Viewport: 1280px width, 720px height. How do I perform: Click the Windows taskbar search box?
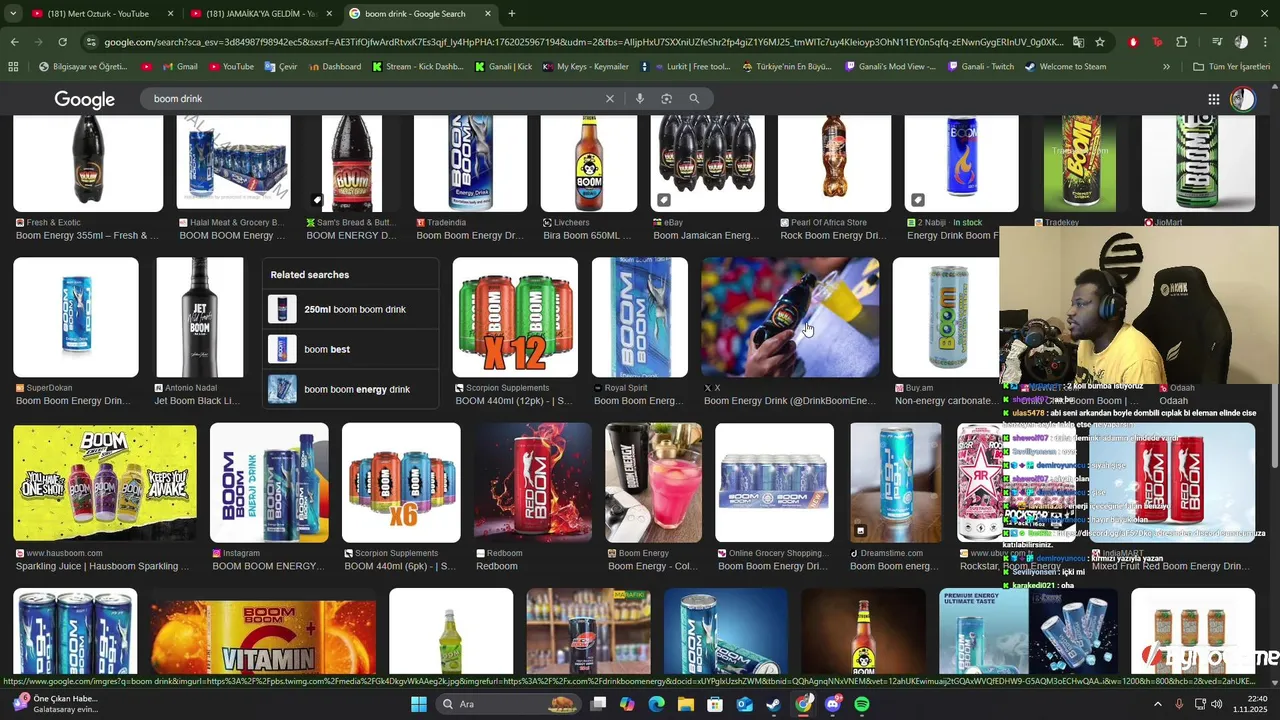[x=510, y=704]
